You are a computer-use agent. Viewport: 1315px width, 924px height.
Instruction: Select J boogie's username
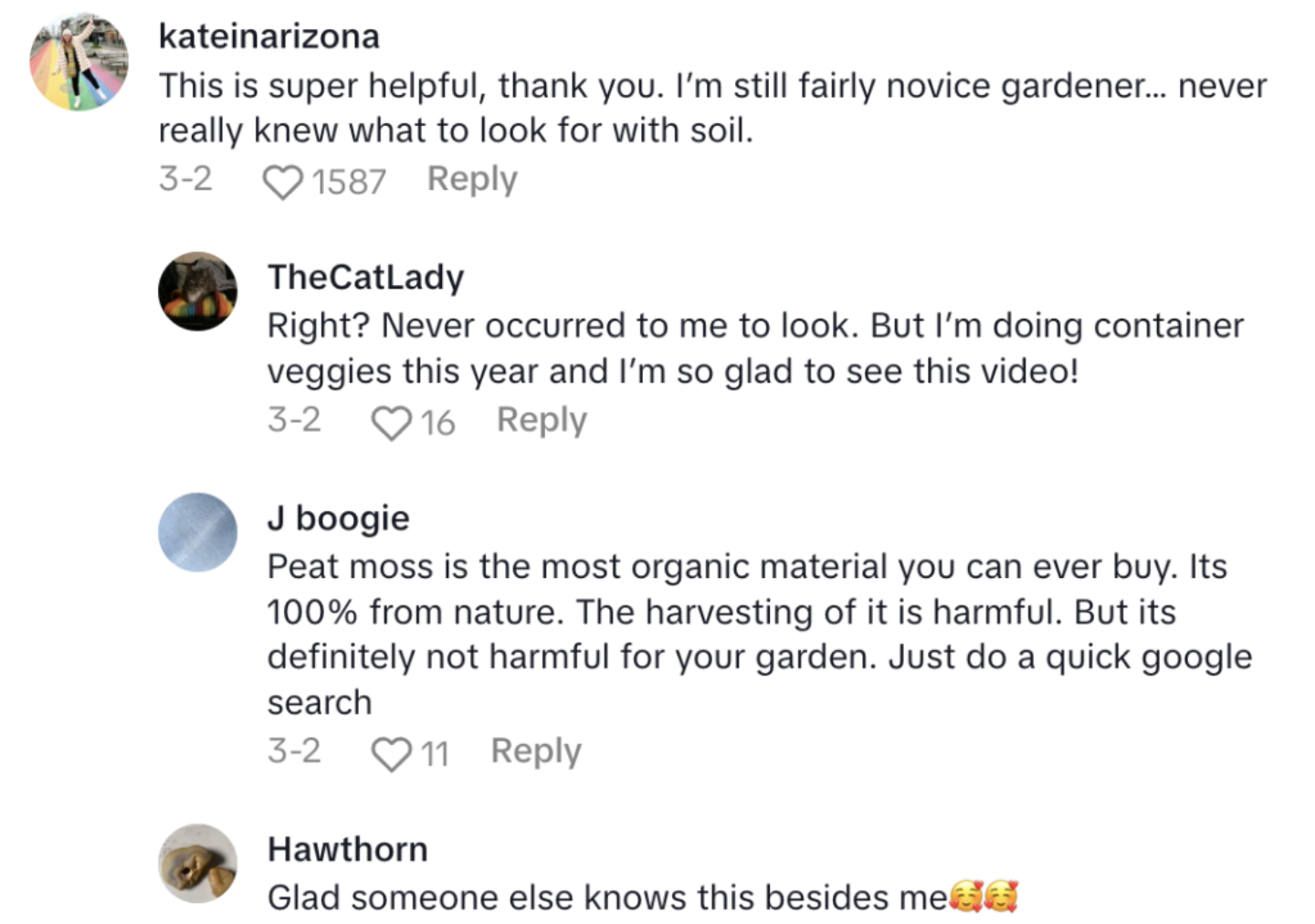pyautogui.click(x=336, y=518)
